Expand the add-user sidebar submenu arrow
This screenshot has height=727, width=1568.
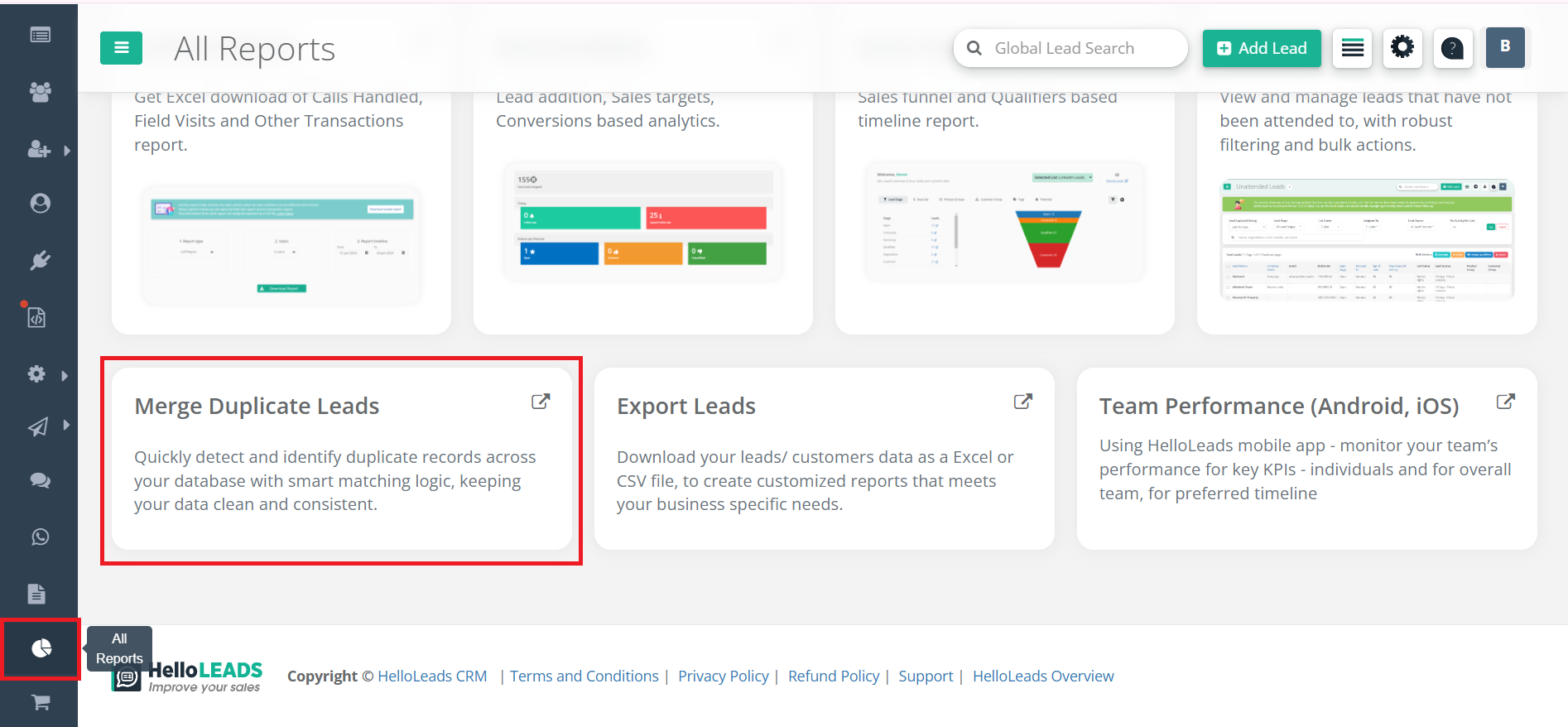[x=67, y=151]
